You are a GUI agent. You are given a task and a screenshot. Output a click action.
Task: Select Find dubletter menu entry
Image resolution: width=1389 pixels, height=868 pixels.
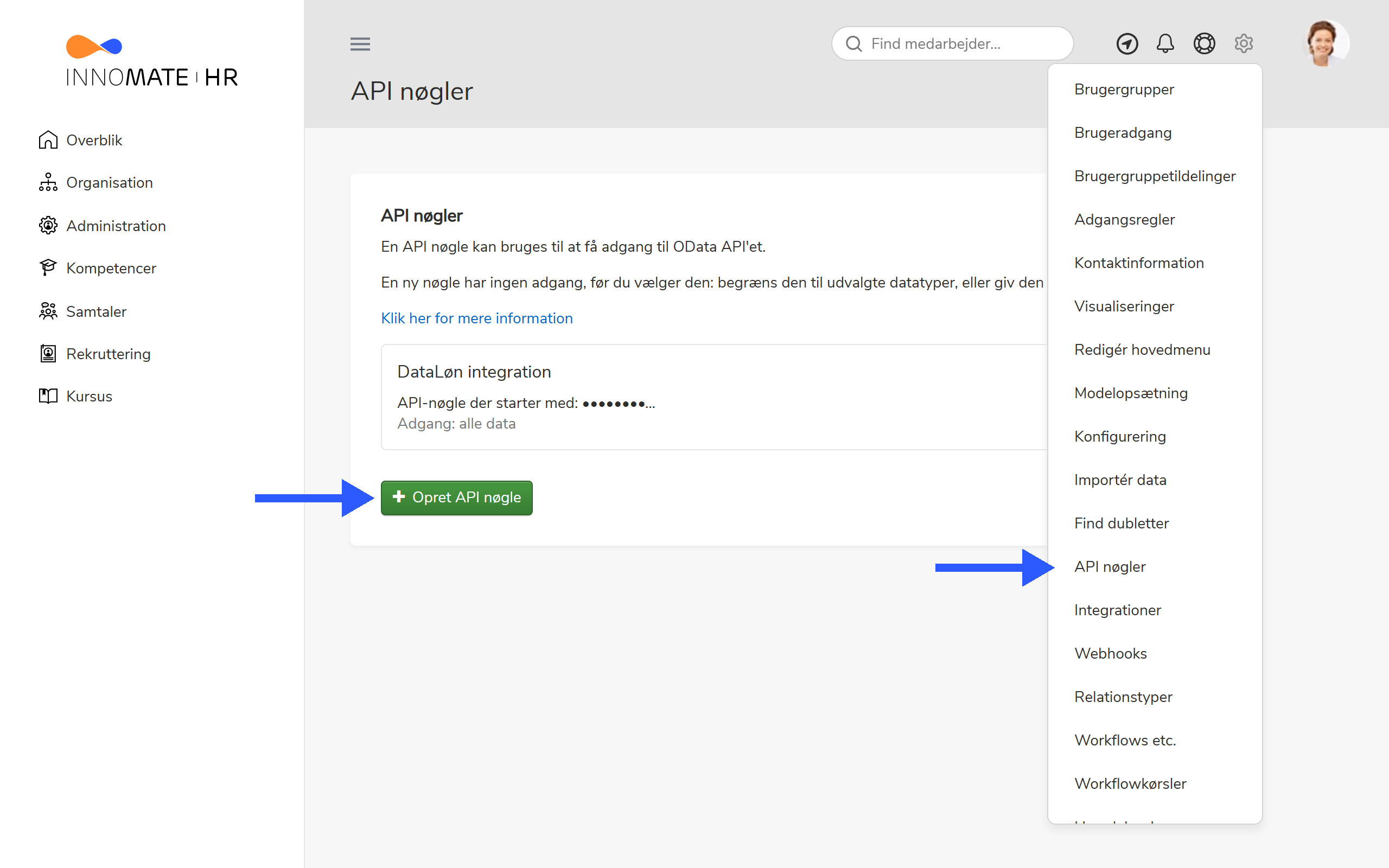pos(1121,523)
